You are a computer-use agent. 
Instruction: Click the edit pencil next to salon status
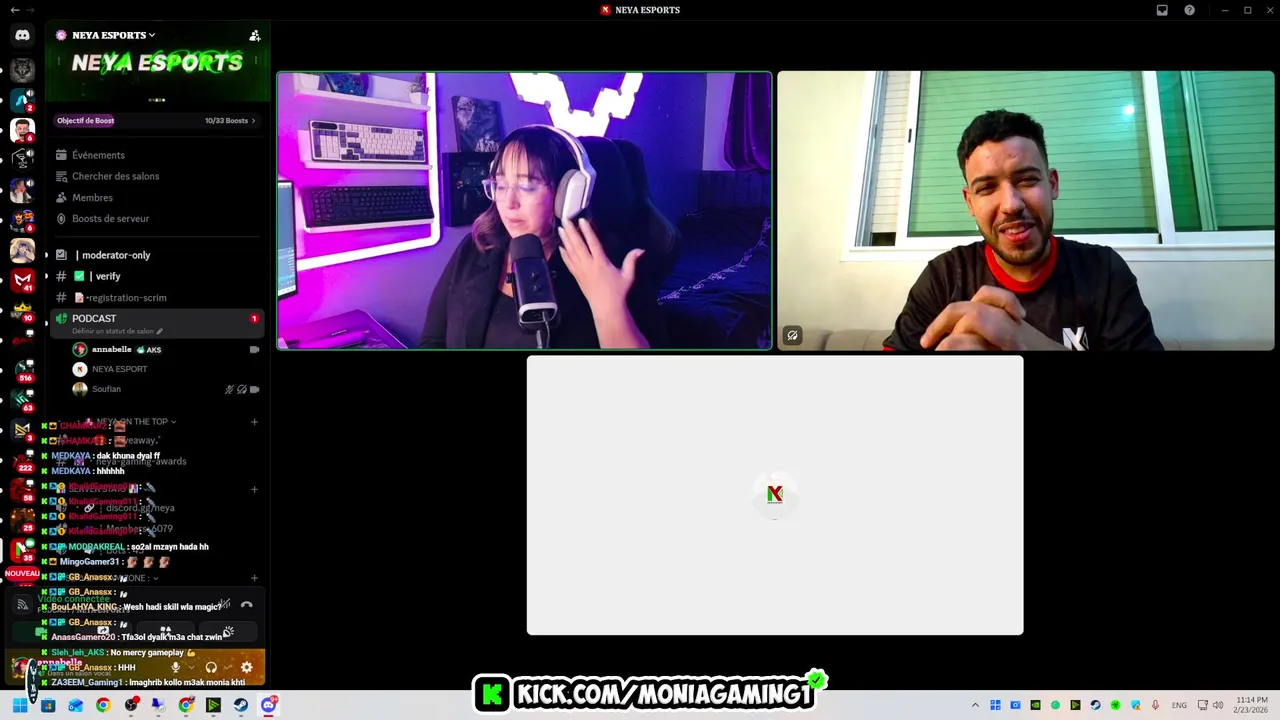click(x=159, y=331)
